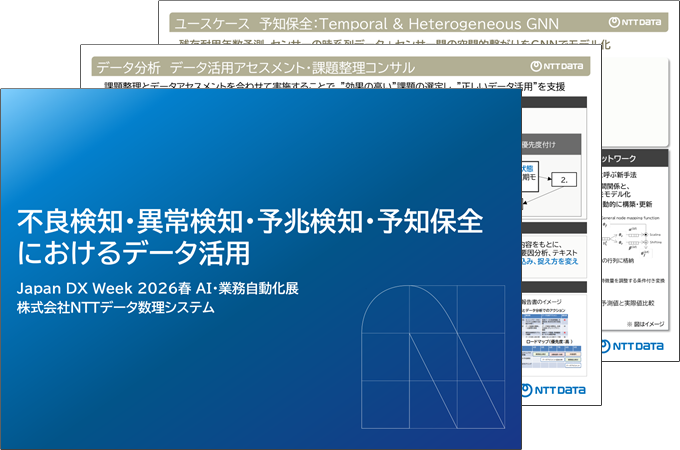Click the dark header ending in 'ットワーク'
This screenshot has width=680, height=450.
click(x=634, y=158)
